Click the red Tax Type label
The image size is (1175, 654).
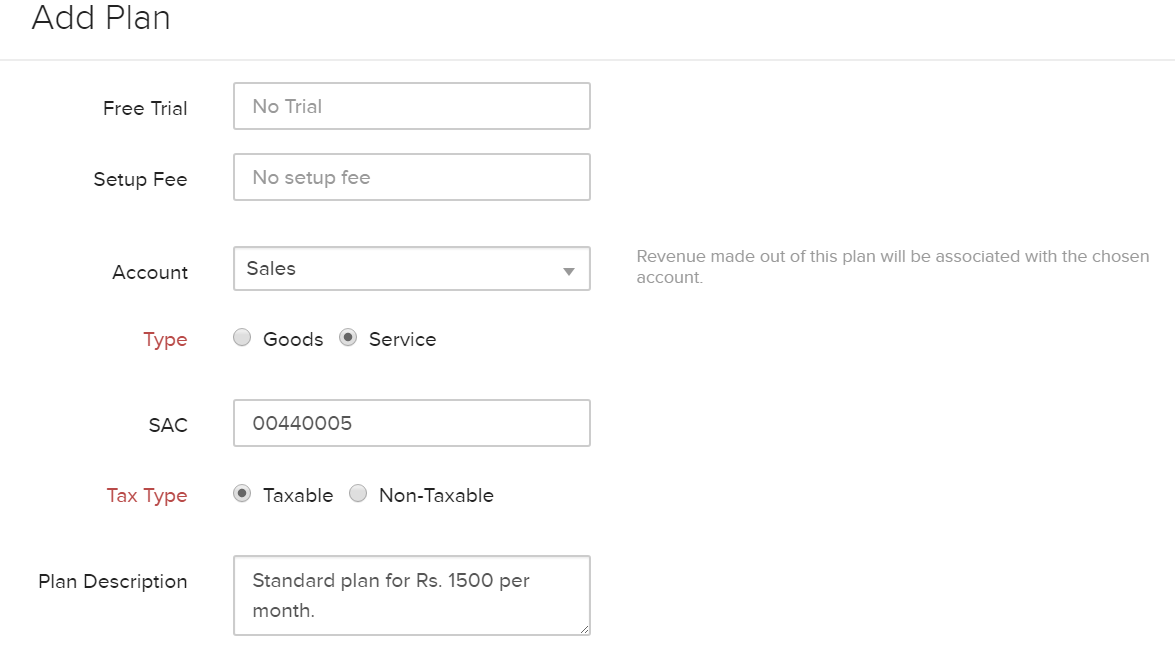pyautogui.click(x=147, y=495)
